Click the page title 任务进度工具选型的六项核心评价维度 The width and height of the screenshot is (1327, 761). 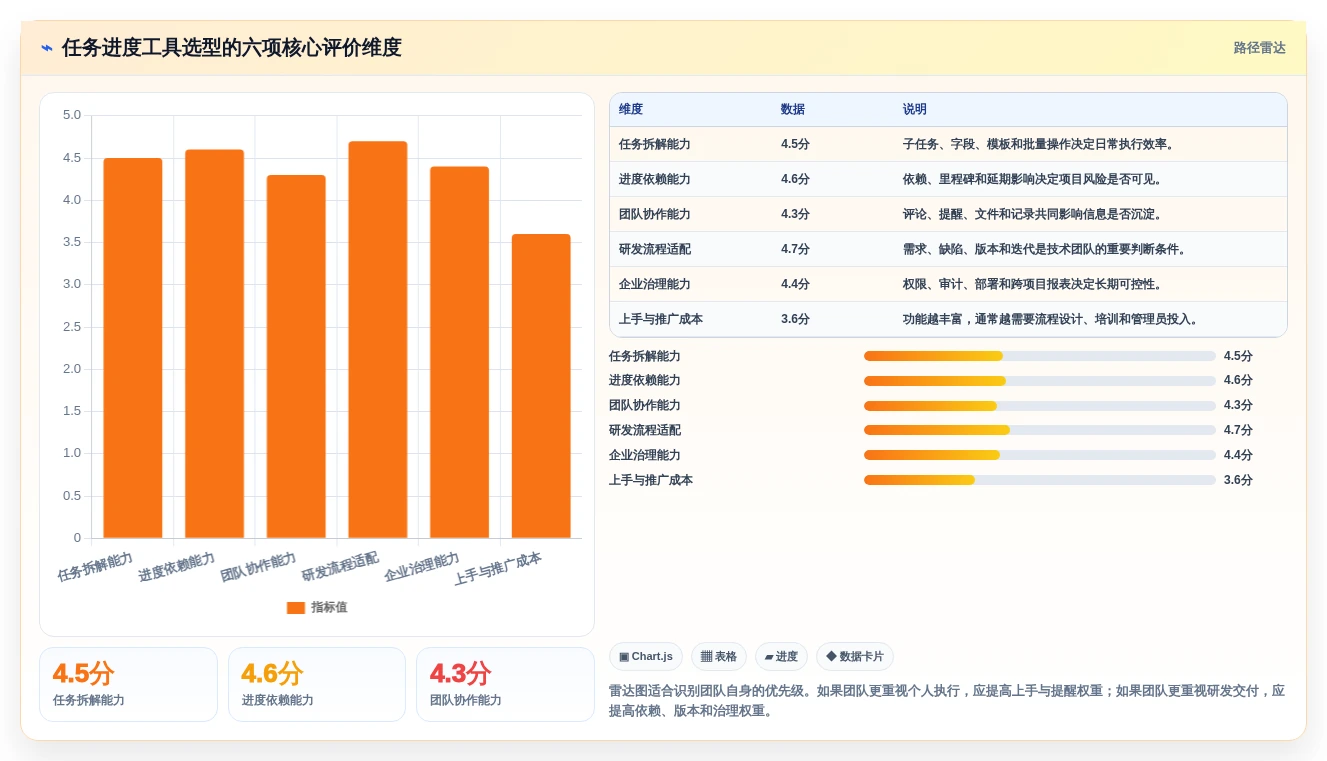pyautogui.click(x=231, y=48)
